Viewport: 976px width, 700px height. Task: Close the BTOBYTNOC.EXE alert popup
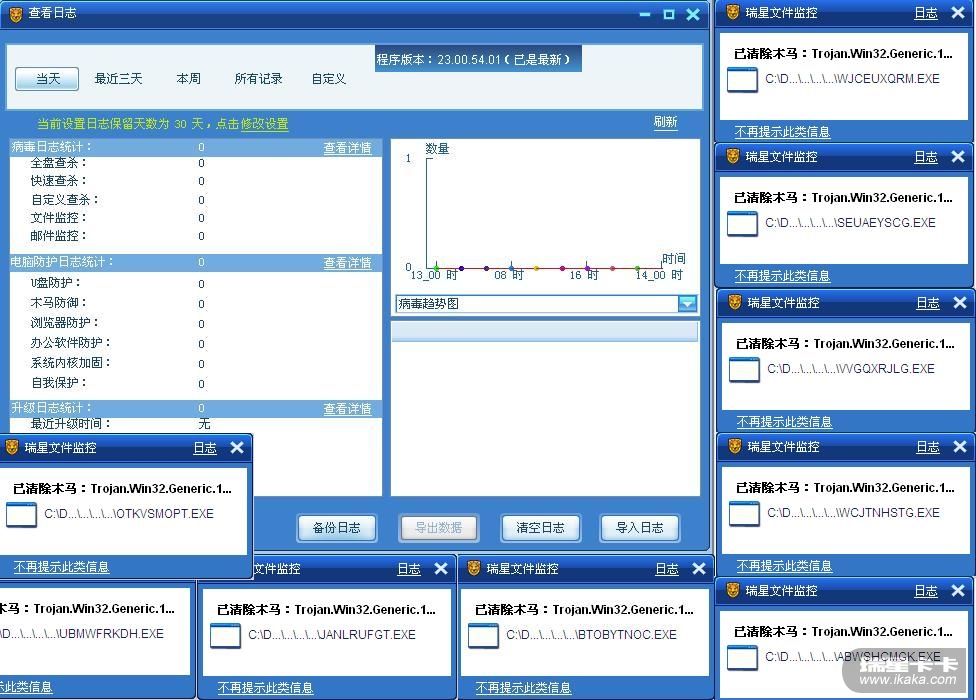click(x=699, y=569)
